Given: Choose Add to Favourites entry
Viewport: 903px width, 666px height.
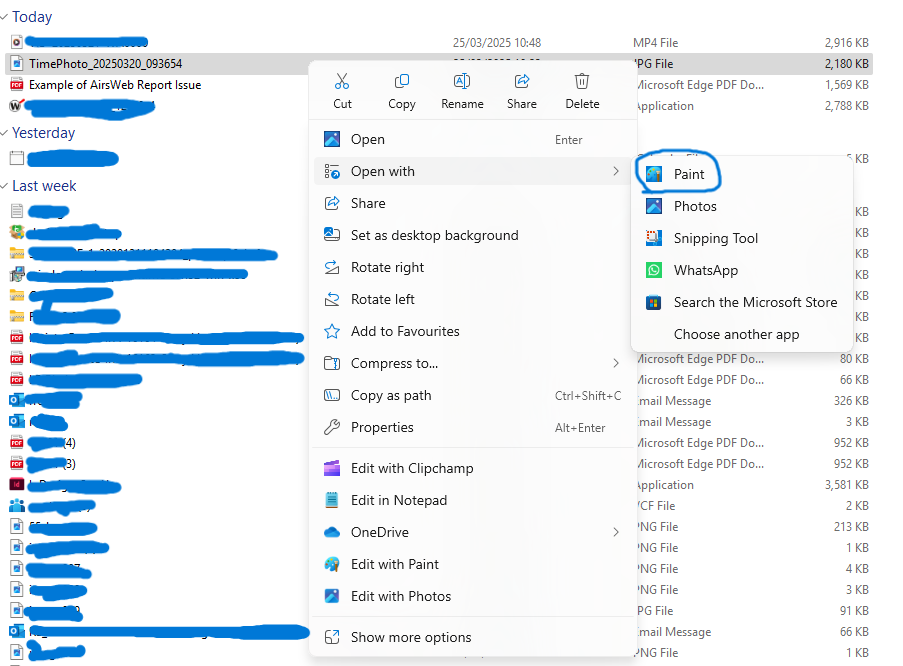Looking at the screenshot, I should tap(473, 331).
